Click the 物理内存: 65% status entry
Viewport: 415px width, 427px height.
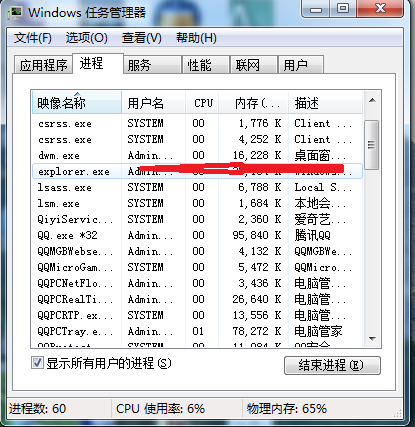[287, 409]
